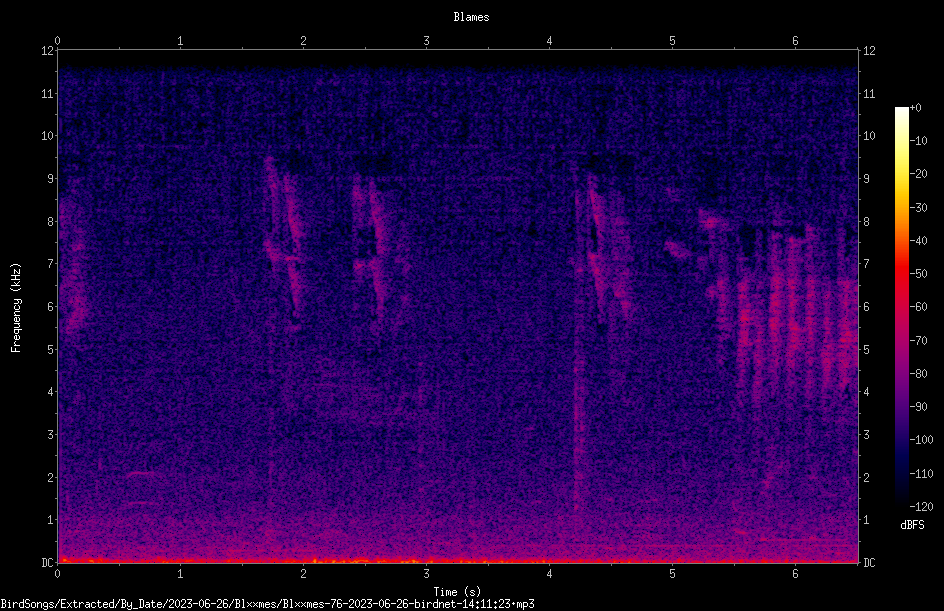Click "5" on the right frequency axis

(866, 350)
